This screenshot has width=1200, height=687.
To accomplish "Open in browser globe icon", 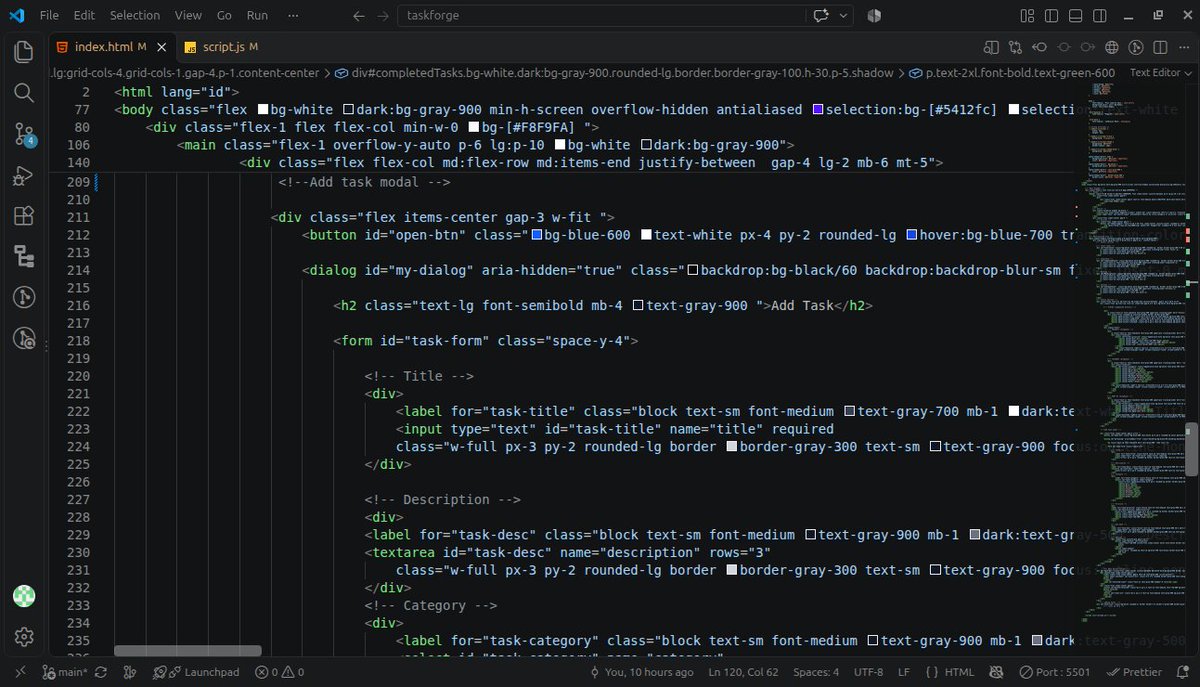I will (1112, 47).
